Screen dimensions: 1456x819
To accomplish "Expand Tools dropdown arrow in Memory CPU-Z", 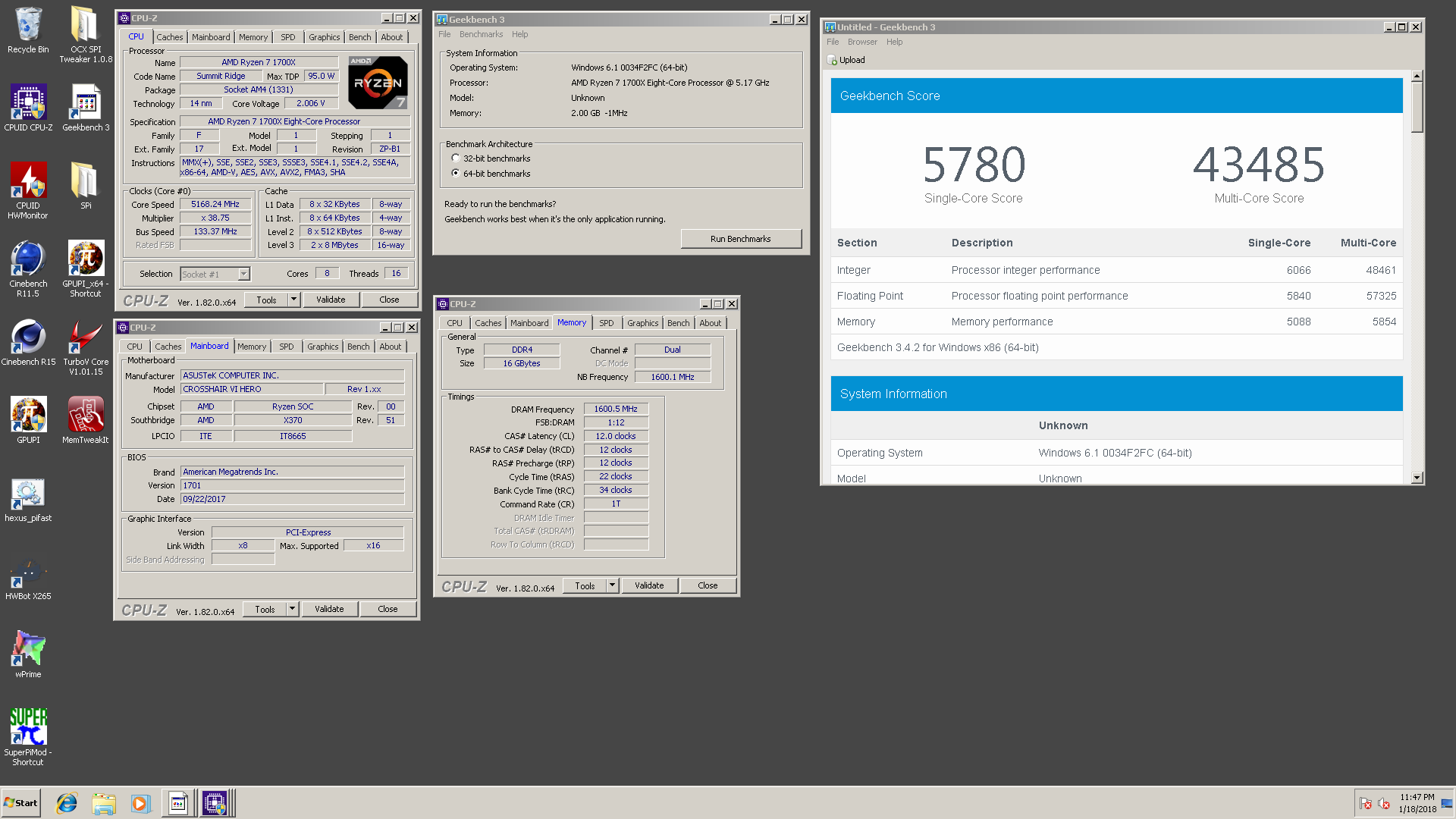I will pos(612,585).
